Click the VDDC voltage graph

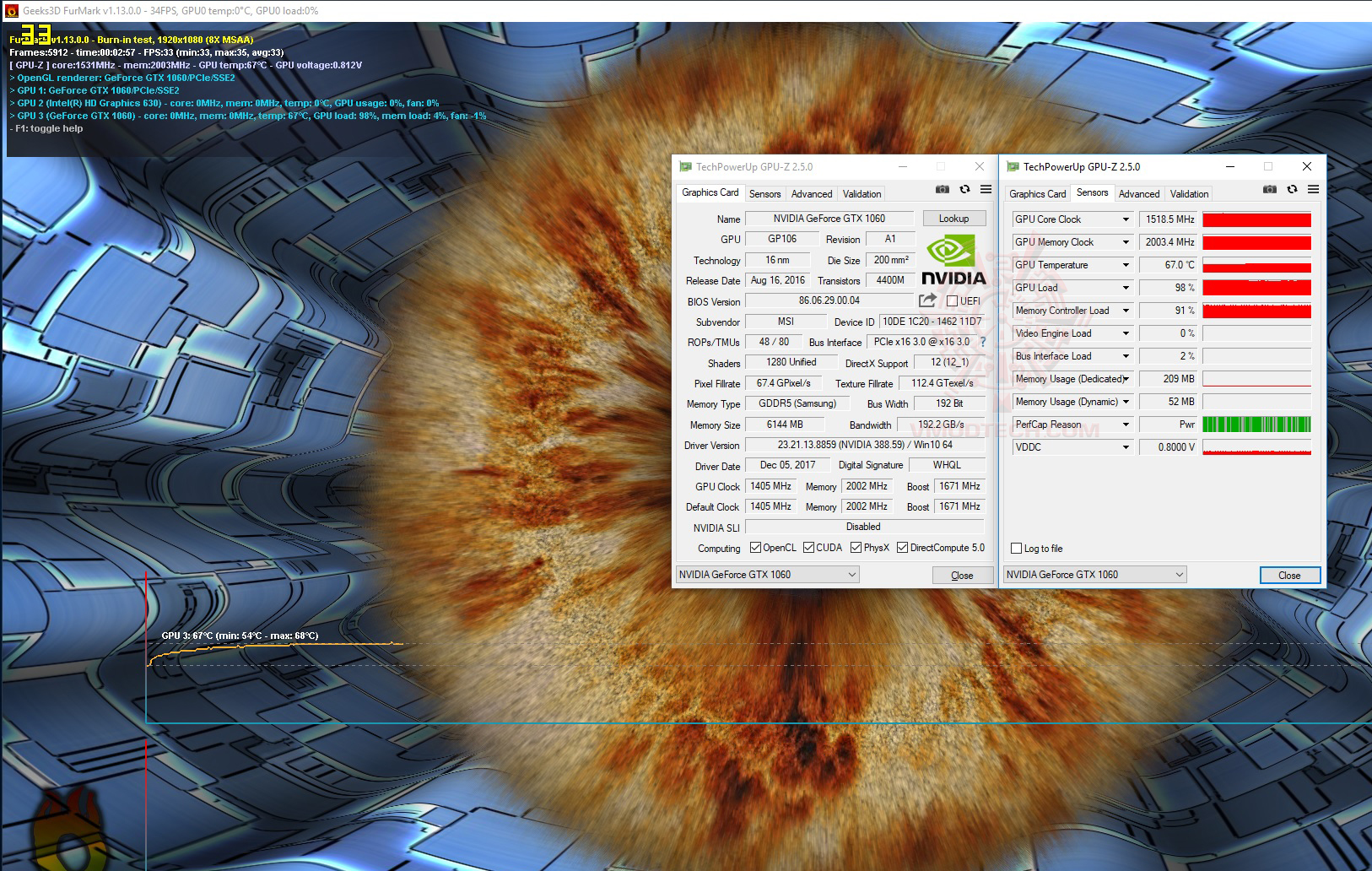click(1256, 447)
